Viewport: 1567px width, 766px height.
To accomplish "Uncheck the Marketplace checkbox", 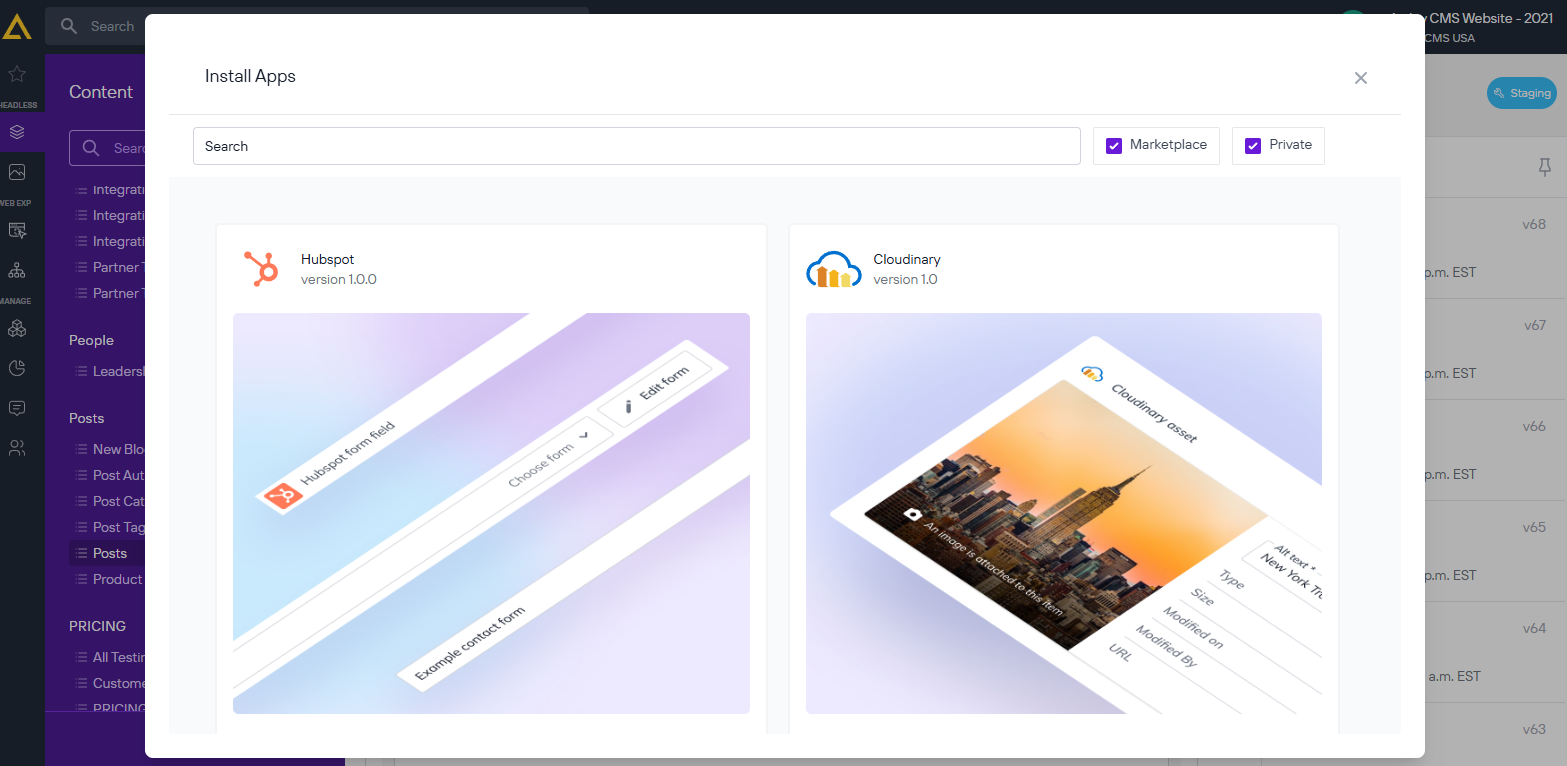I will (1113, 145).
